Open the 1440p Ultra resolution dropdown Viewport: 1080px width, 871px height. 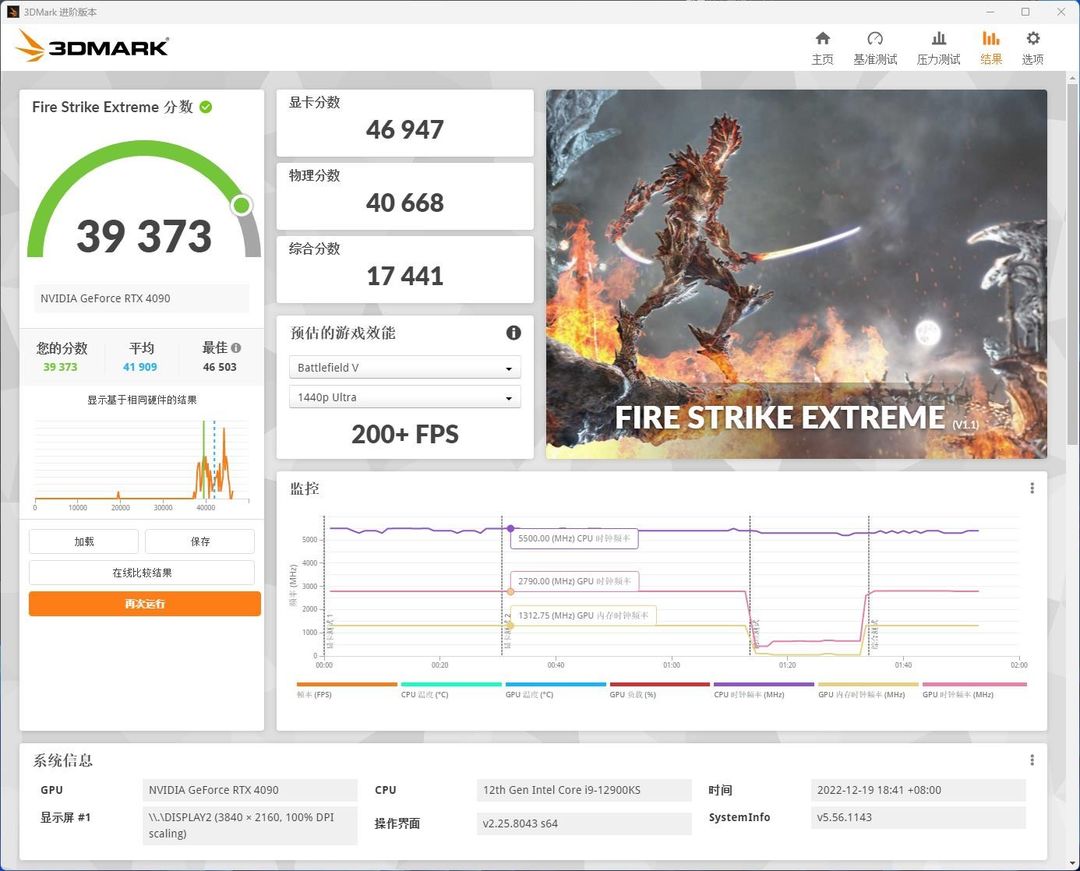coord(405,397)
